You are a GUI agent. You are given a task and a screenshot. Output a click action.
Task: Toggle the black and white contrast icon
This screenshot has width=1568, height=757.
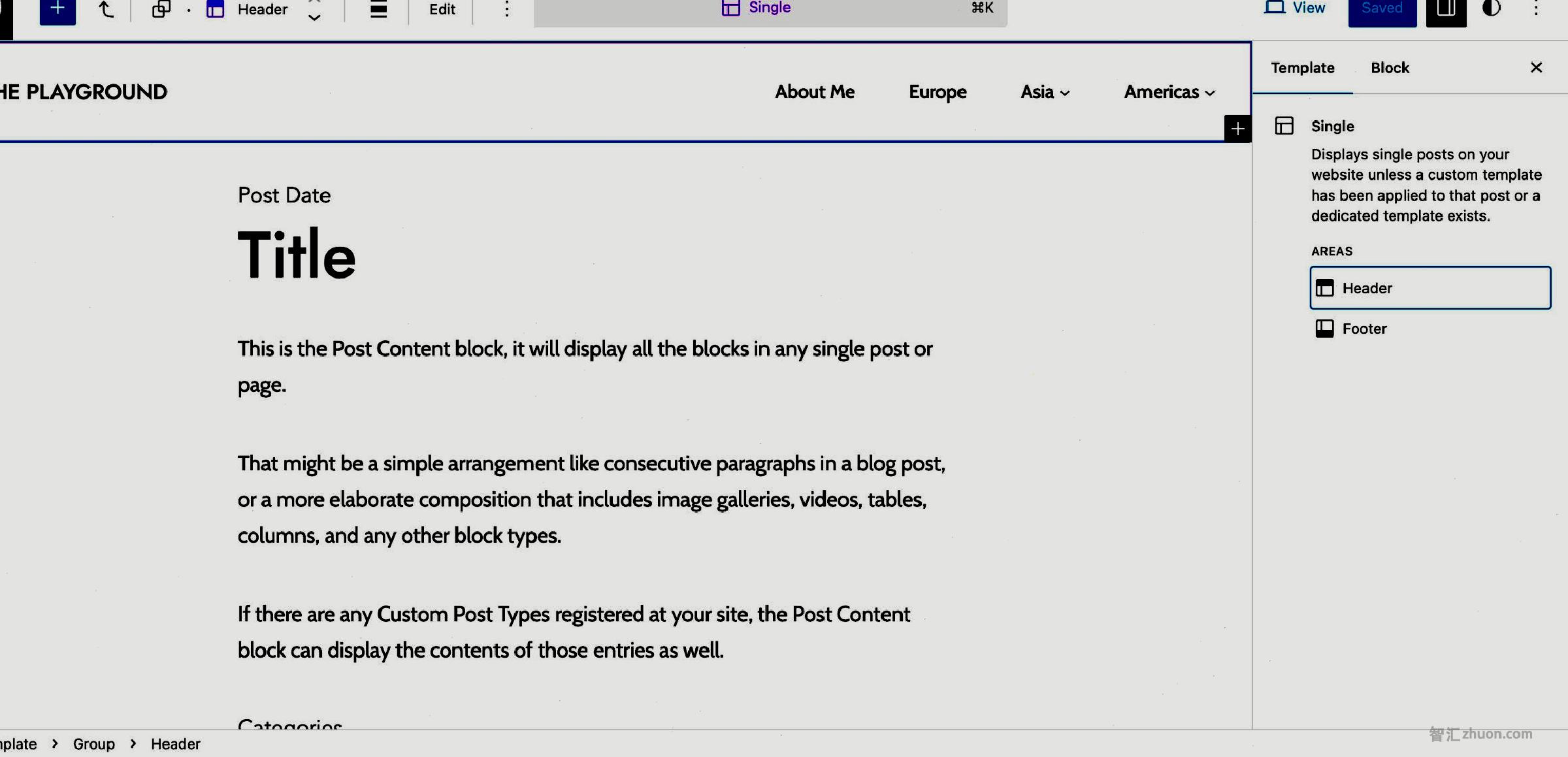click(x=1493, y=8)
